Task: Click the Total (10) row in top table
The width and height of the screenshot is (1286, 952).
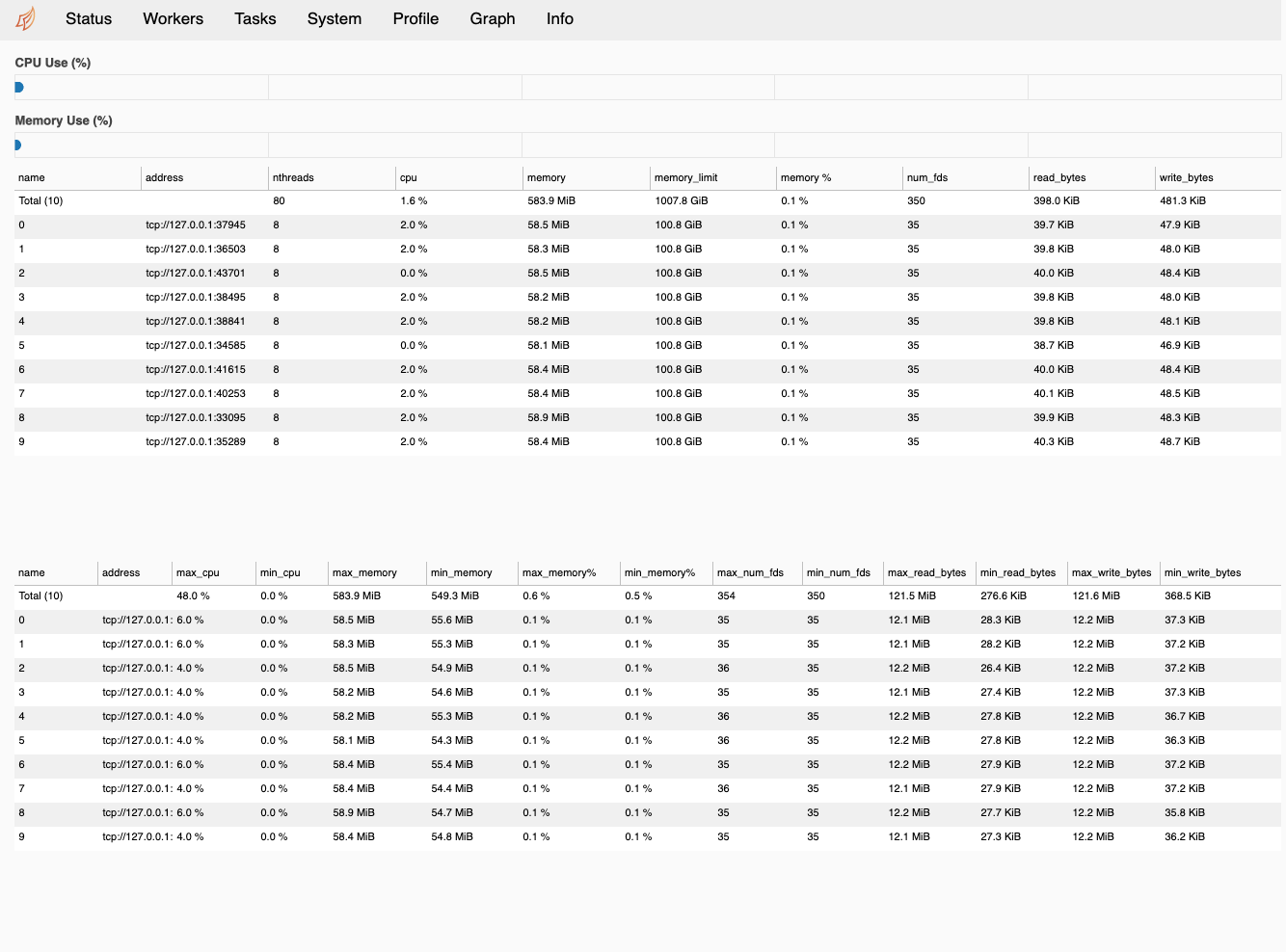Action: click(x=648, y=200)
